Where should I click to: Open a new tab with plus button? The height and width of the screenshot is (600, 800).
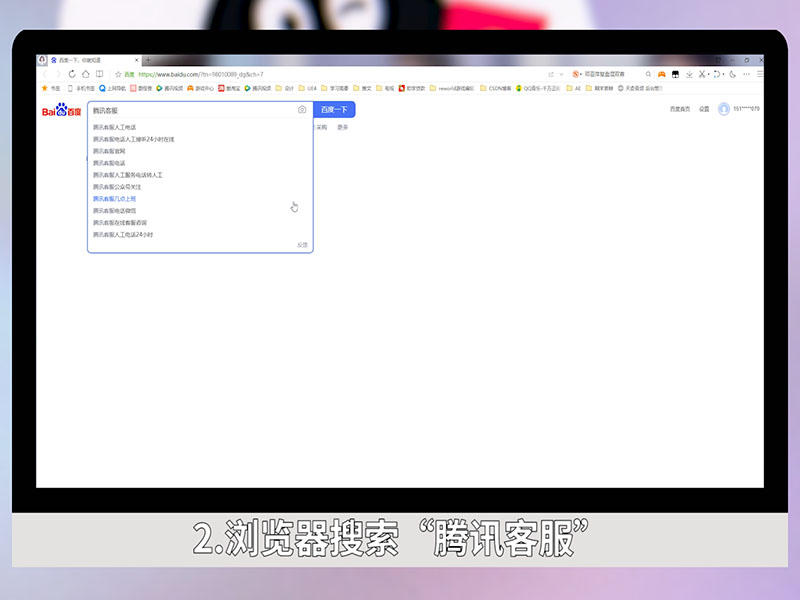click(148, 60)
